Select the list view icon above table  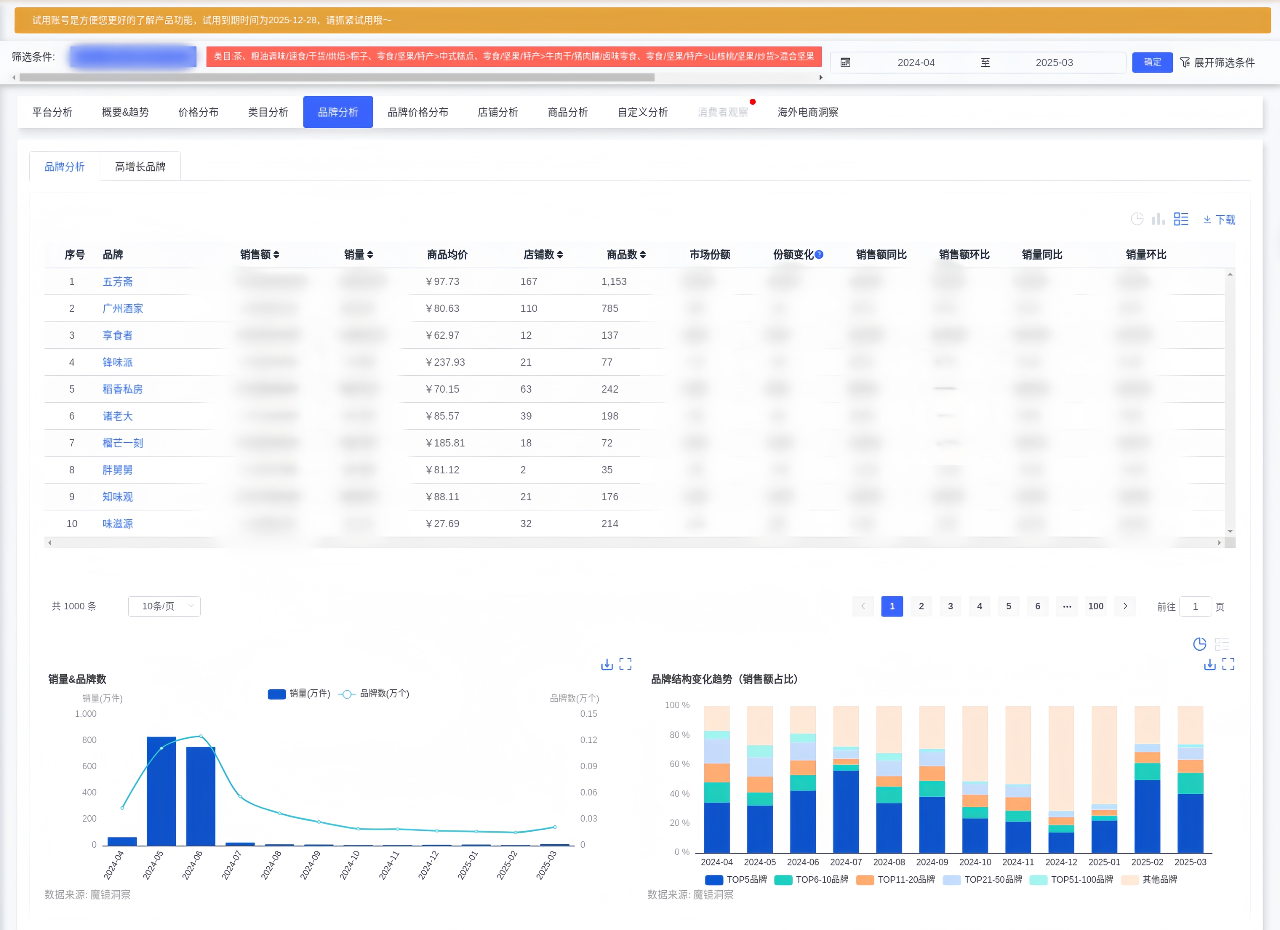pos(1181,219)
